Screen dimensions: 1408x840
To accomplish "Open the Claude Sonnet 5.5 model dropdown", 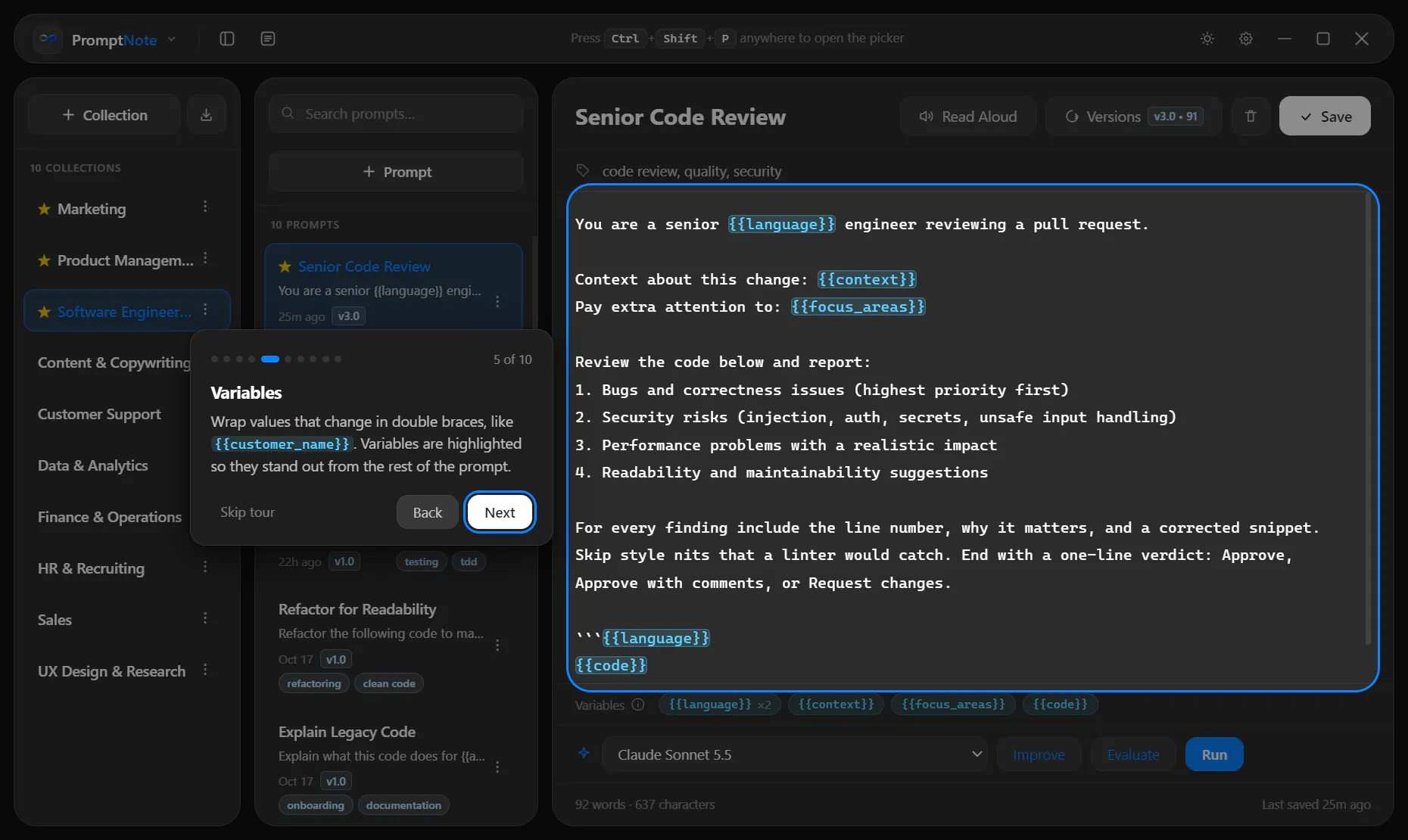I will (x=795, y=754).
